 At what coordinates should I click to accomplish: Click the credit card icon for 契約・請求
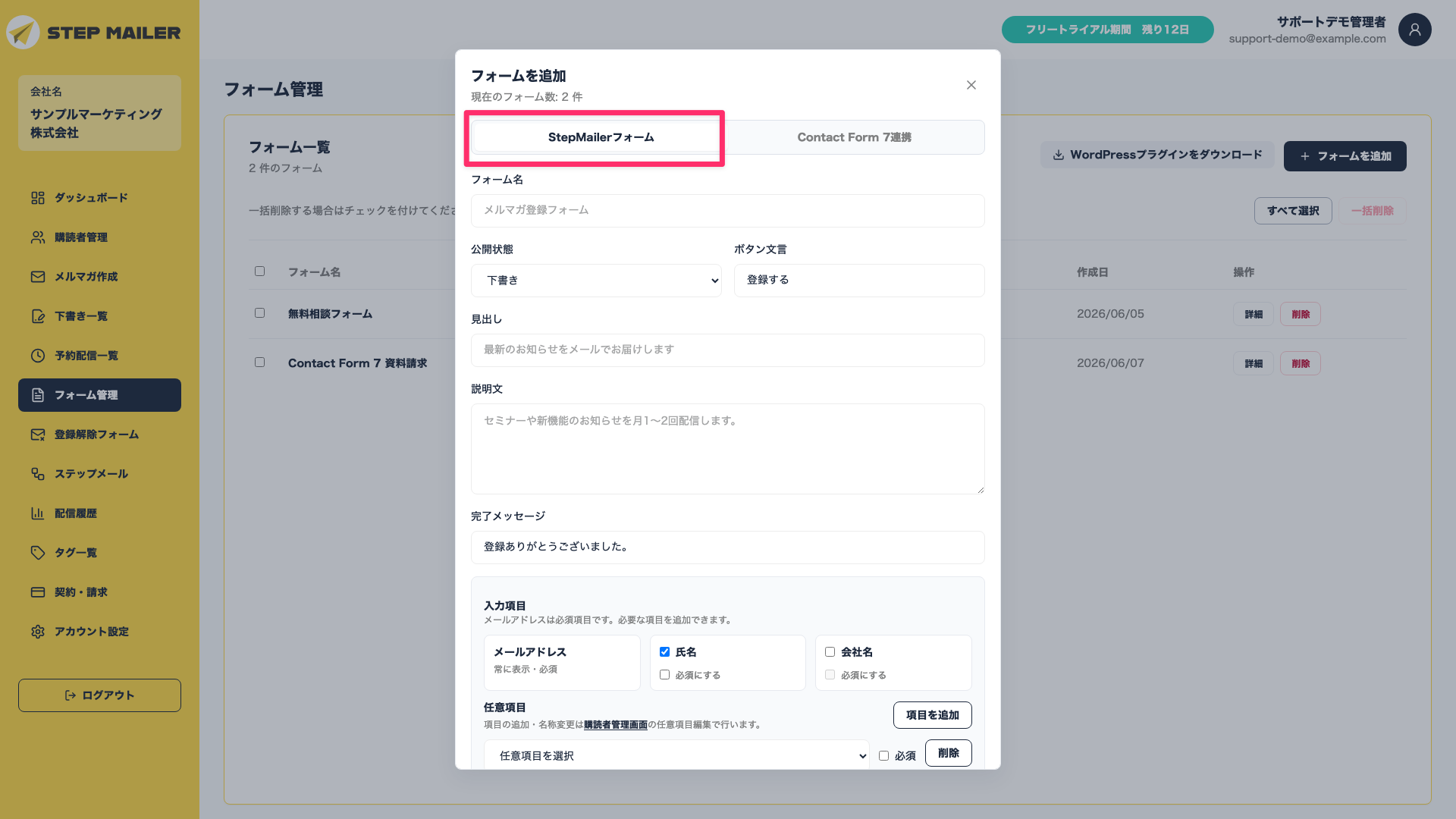38,592
